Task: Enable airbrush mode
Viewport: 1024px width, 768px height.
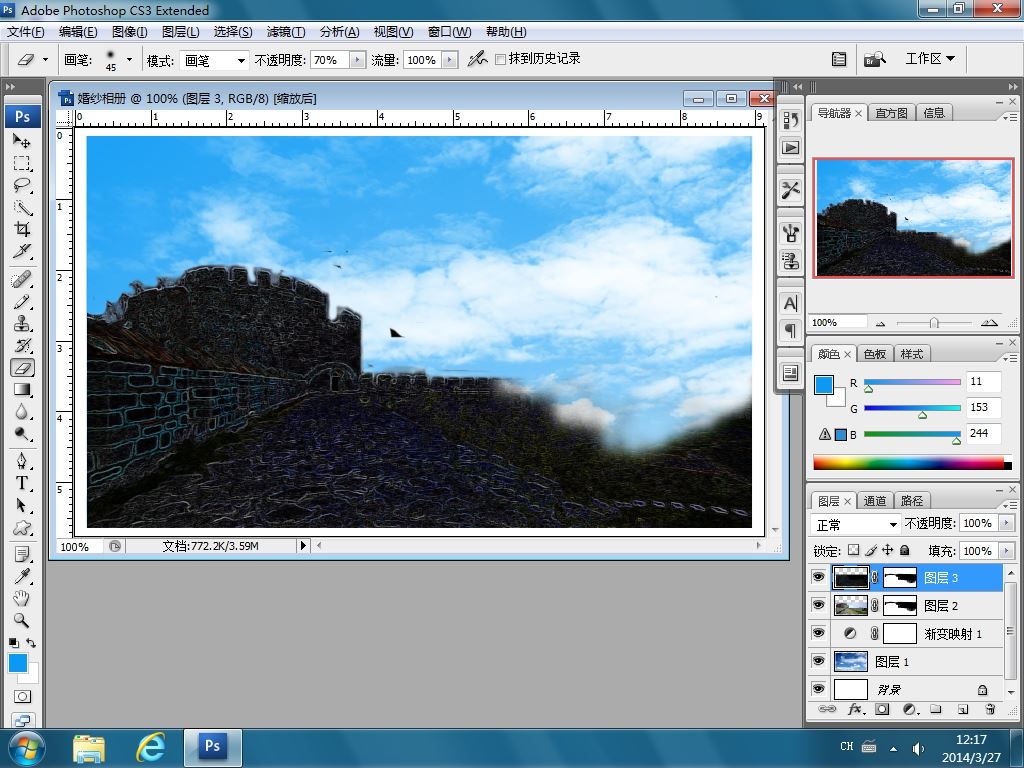Action: [x=477, y=59]
